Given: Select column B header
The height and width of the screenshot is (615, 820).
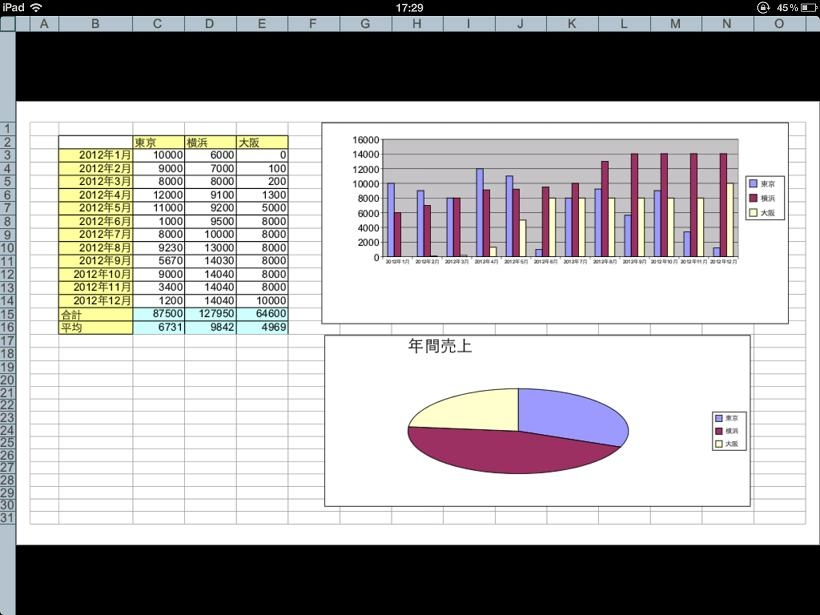Looking at the screenshot, I should click(x=96, y=24).
